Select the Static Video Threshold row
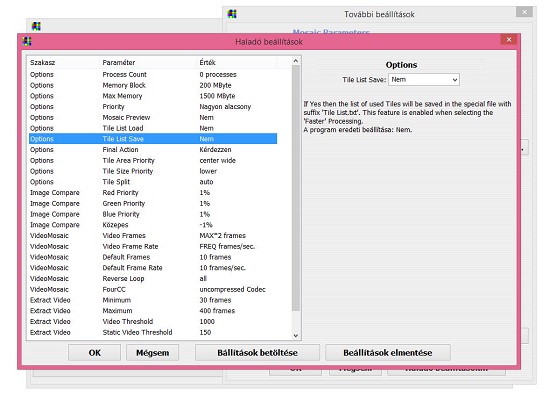The image size is (550, 397). click(x=153, y=332)
